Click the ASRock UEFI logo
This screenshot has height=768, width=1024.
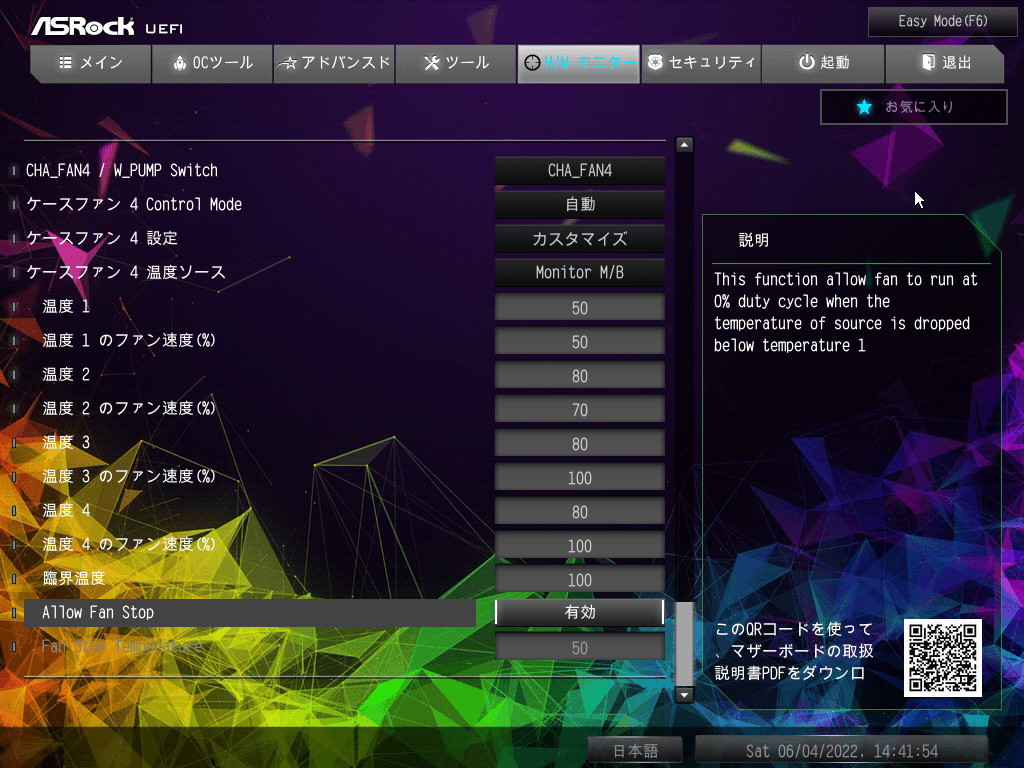tap(107, 26)
